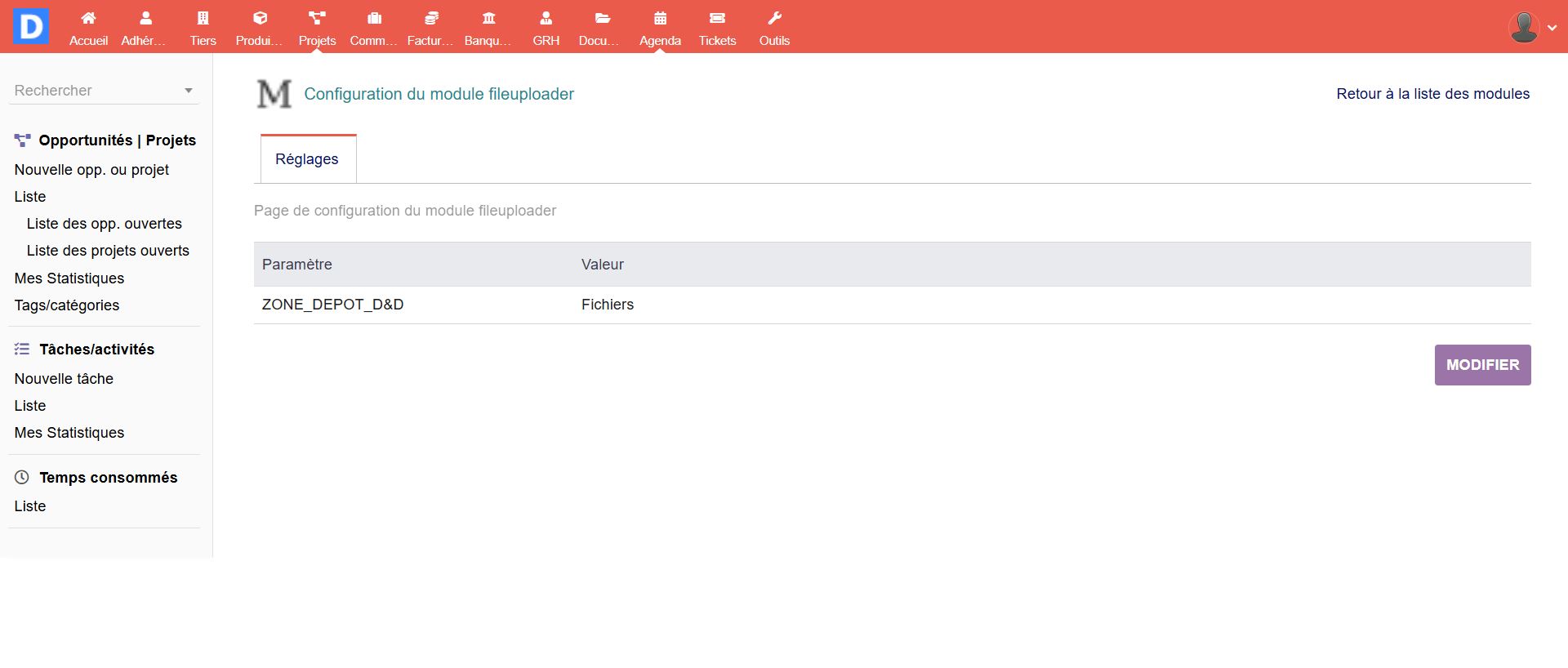Go back via Retour à la liste des modules
Image resolution: width=1568 pixels, height=668 pixels.
[x=1432, y=94]
